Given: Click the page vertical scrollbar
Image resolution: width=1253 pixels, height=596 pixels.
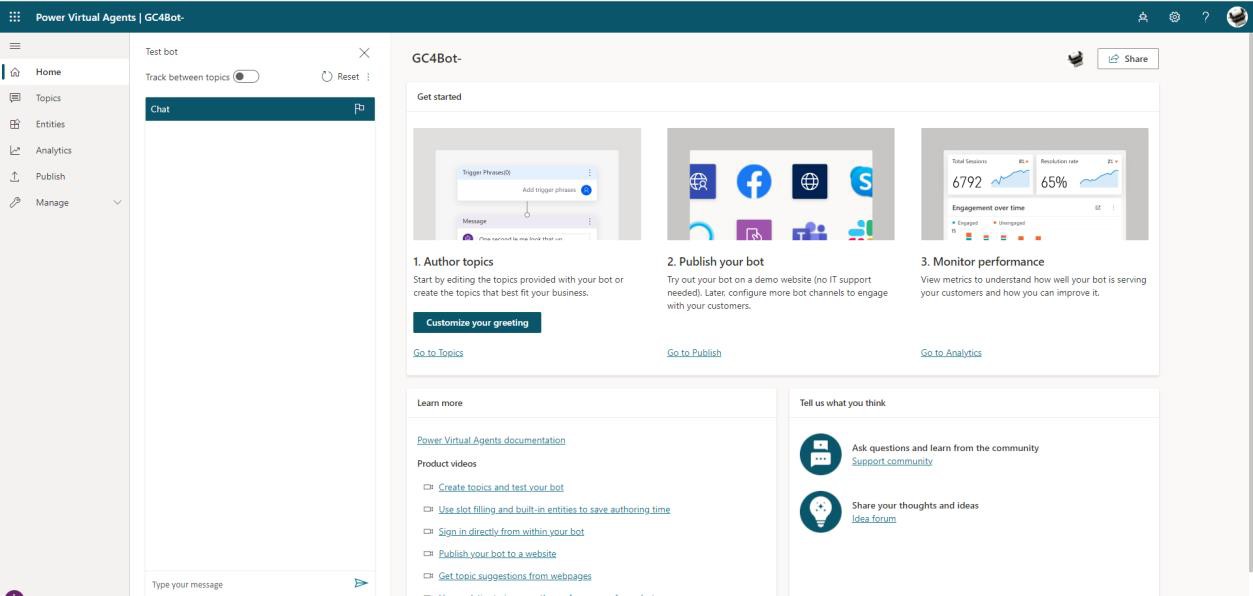Looking at the screenshot, I should point(1249,300).
